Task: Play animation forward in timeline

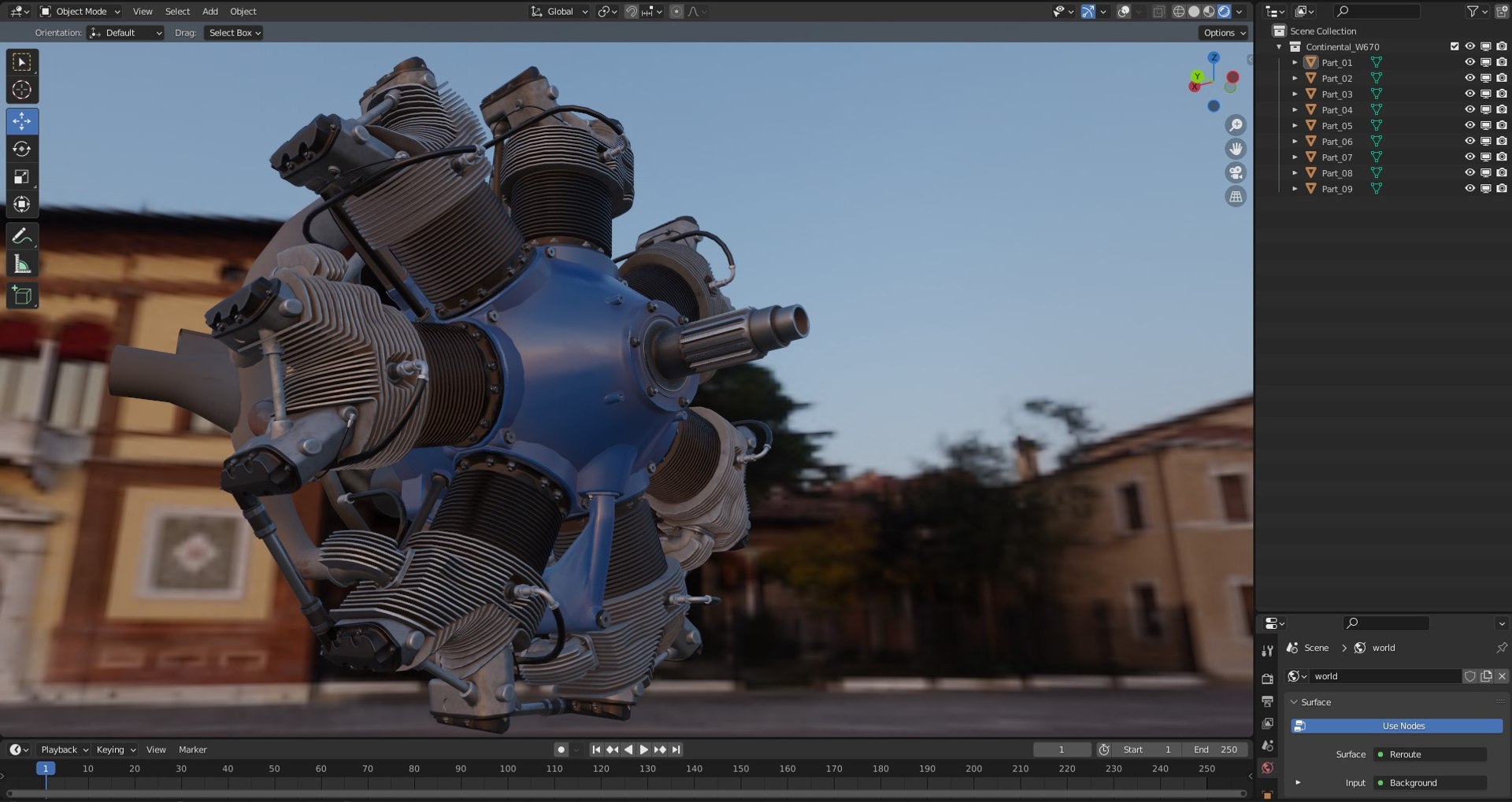Action: [644, 749]
